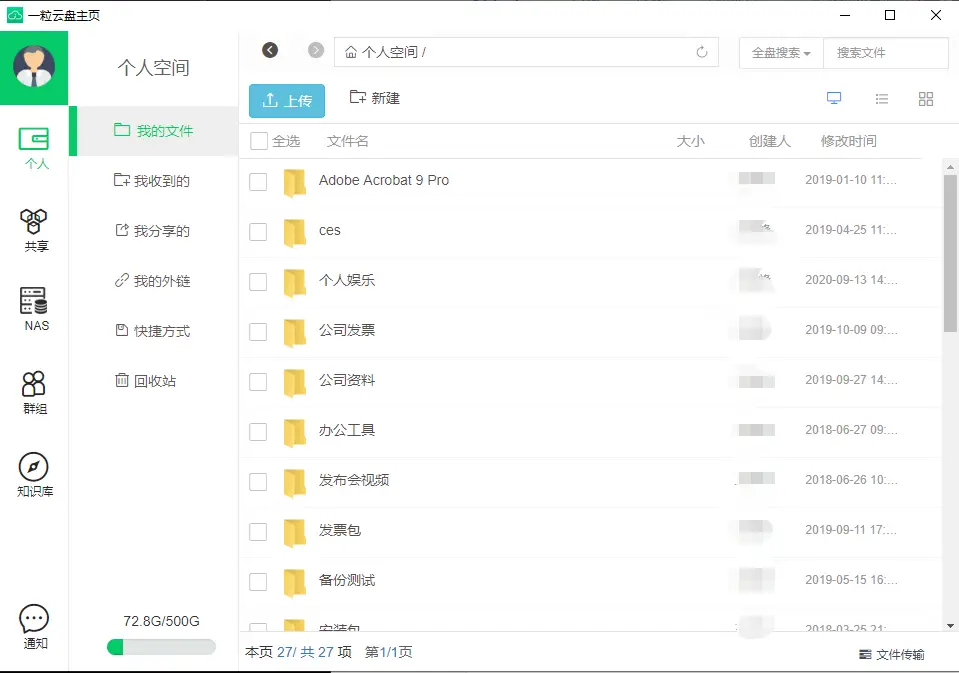Click the 72.8G/500G storage text
The height and width of the screenshot is (673, 959).
click(x=161, y=621)
